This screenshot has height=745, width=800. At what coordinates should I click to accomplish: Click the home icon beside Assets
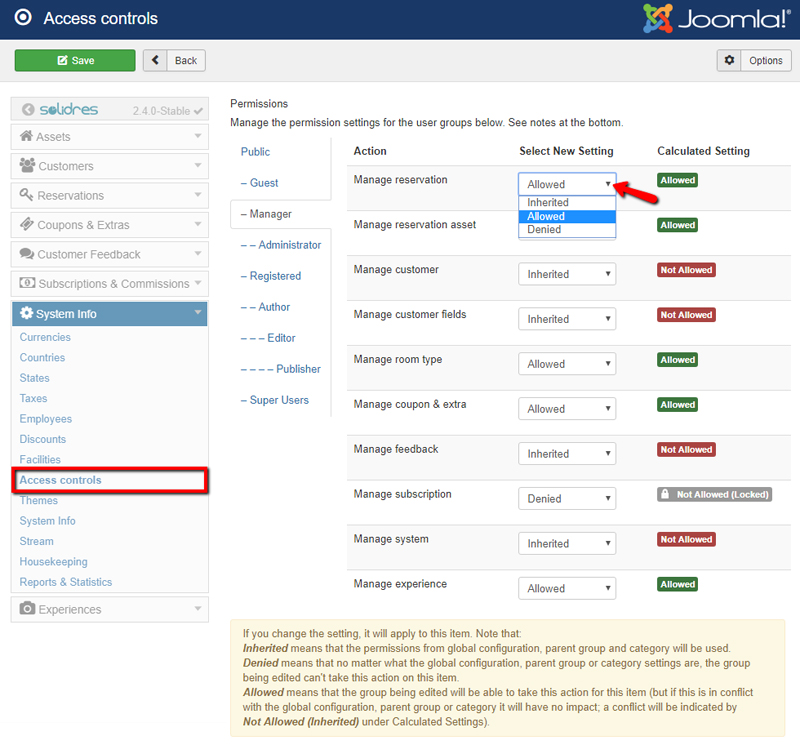coord(27,137)
